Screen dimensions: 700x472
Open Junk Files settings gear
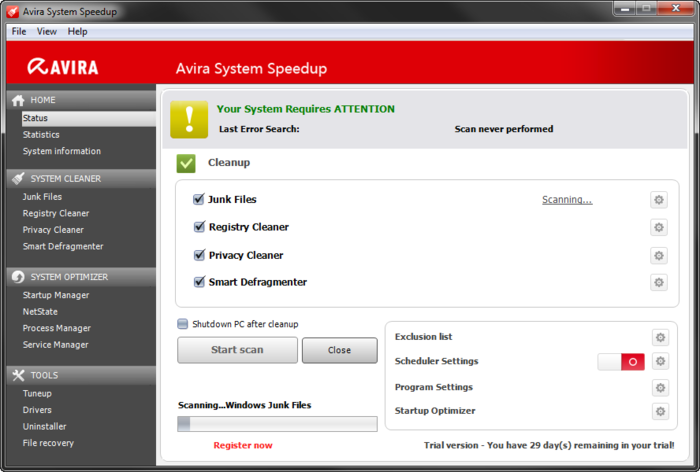pyautogui.click(x=658, y=200)
